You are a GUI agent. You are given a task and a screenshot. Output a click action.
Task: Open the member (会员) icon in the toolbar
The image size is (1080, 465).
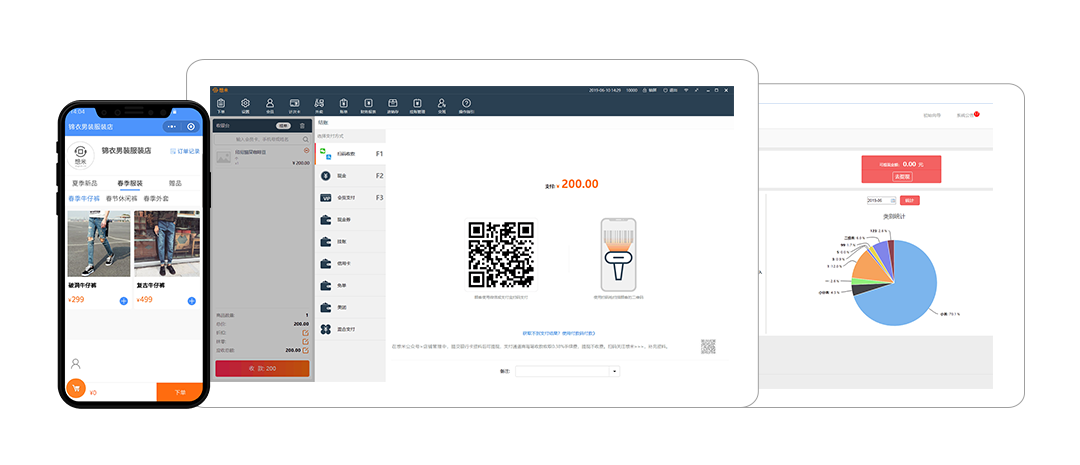click(x=270, y=103)
